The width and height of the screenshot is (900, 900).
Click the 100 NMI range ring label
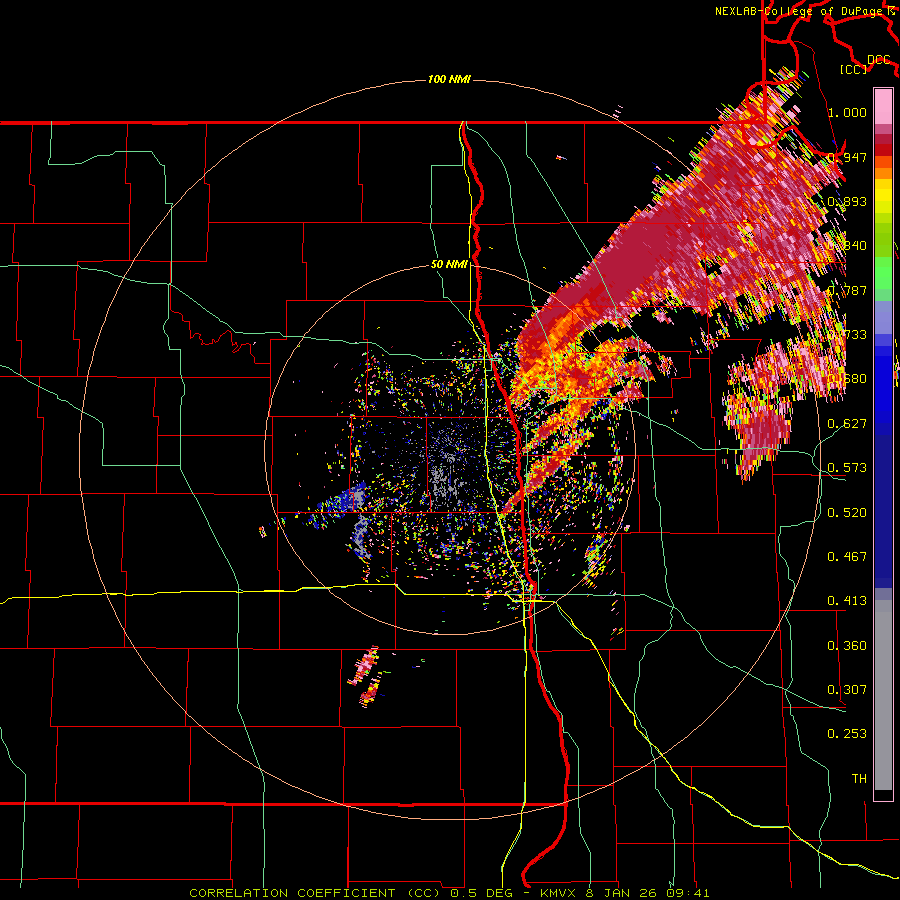(449, 79)
